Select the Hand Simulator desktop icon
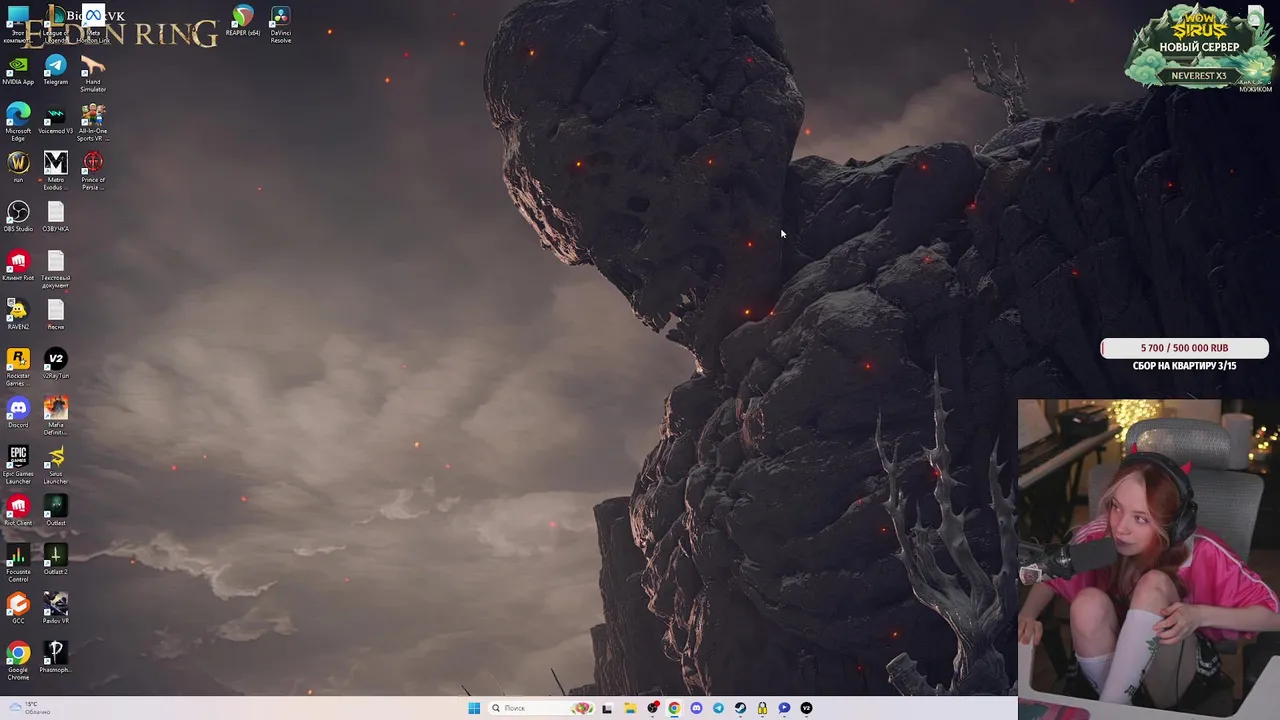 pos(93,74)
